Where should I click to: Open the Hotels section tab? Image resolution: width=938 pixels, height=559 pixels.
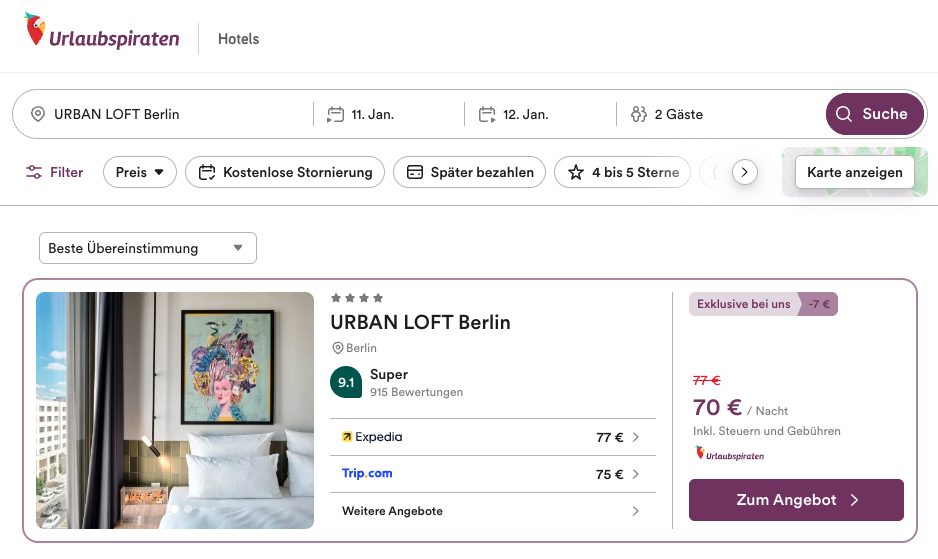click(x=238, y=39)
